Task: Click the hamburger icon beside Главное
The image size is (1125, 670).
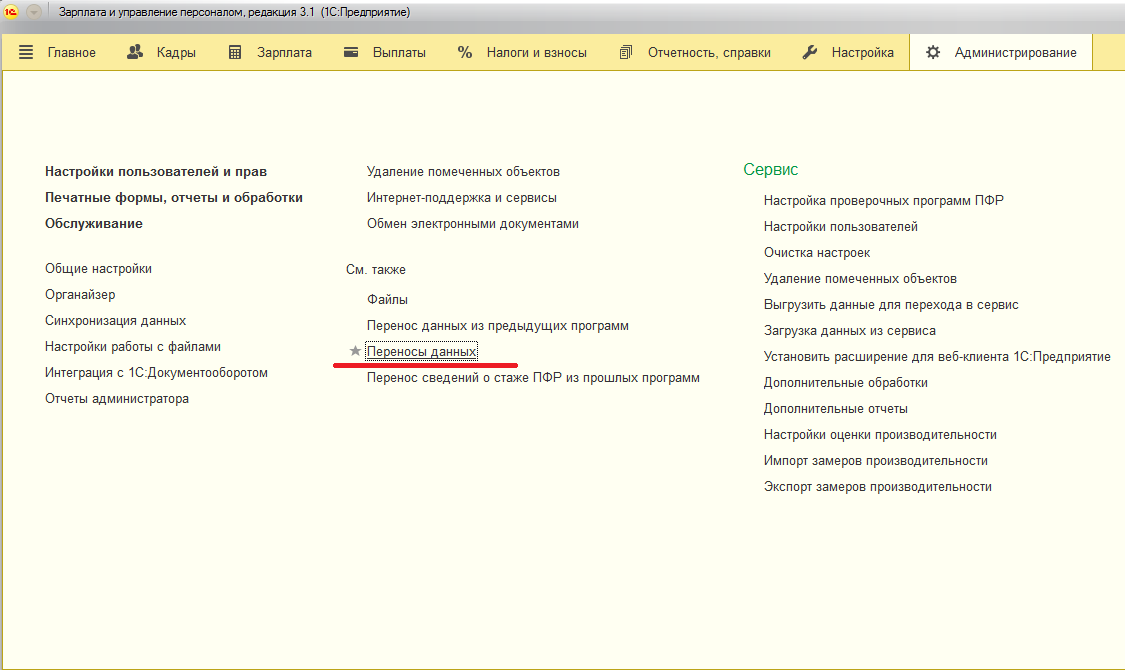Action: coord(26,52)
